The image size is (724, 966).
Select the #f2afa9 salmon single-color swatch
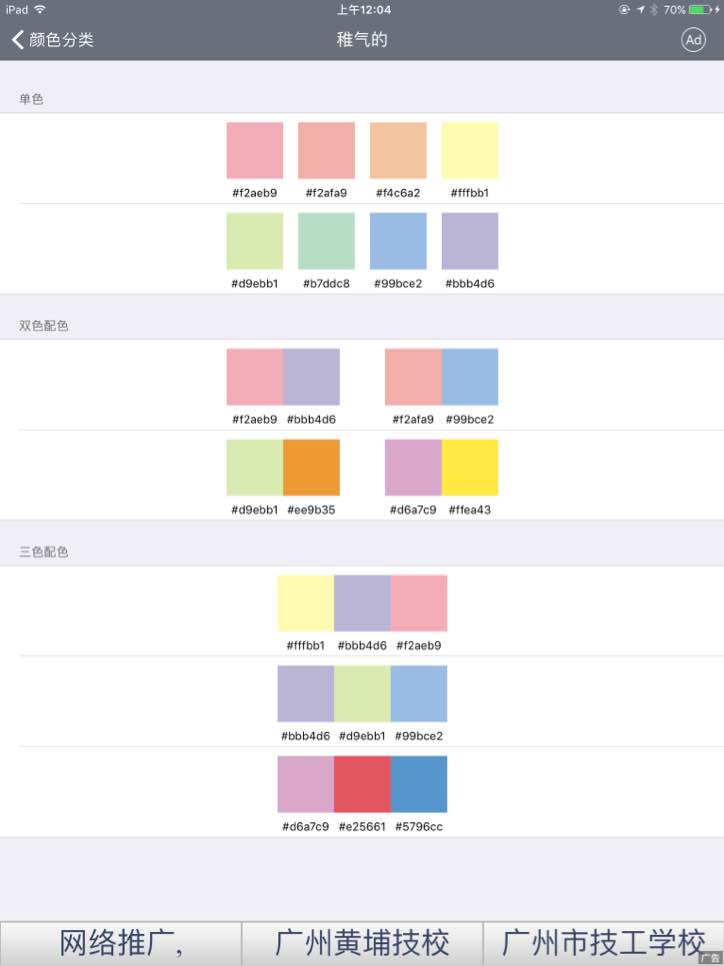326,151
